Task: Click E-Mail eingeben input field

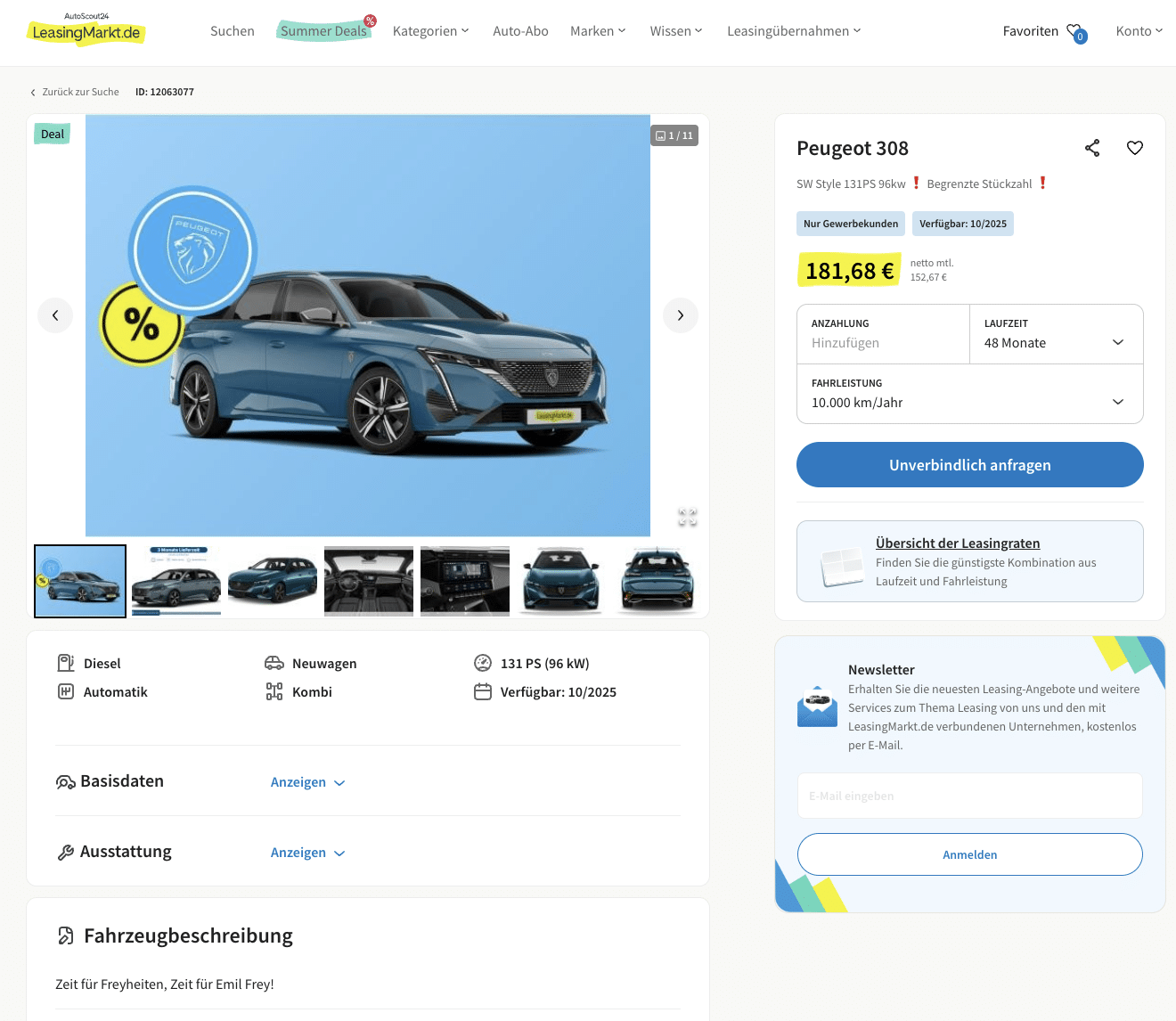Action: 970,796
